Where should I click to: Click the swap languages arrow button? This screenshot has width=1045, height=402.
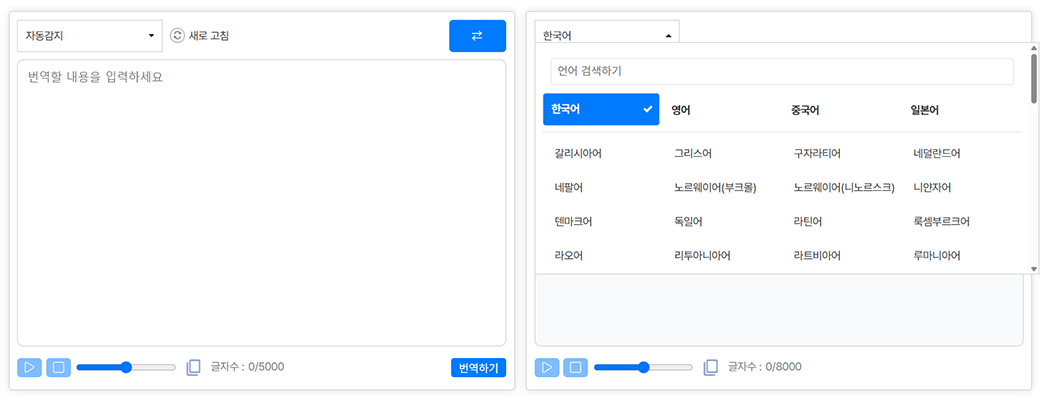477,36
